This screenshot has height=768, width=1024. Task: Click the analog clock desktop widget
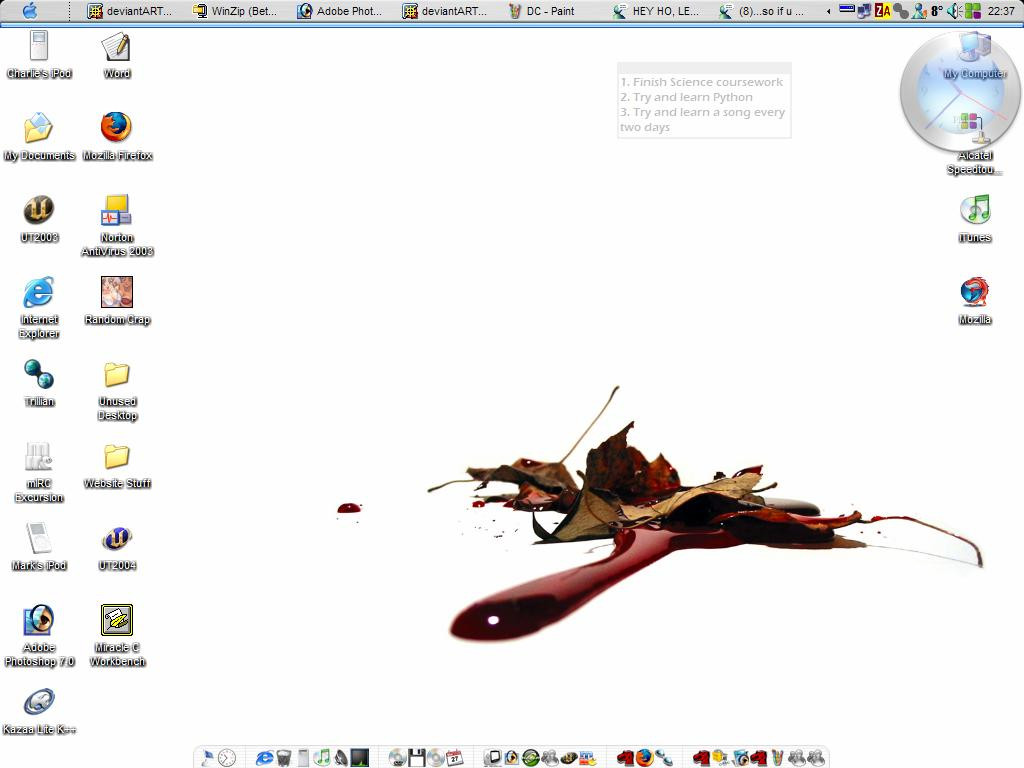point(959,93)
